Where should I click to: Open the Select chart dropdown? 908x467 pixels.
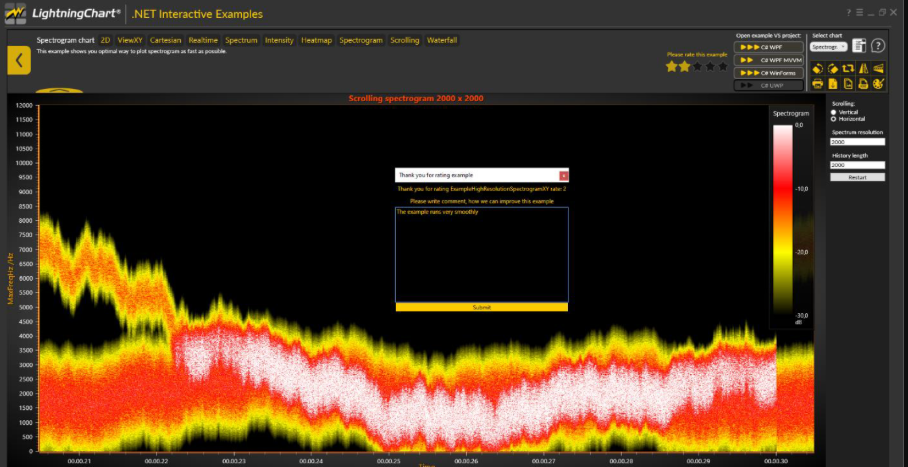tap(829, 46)
